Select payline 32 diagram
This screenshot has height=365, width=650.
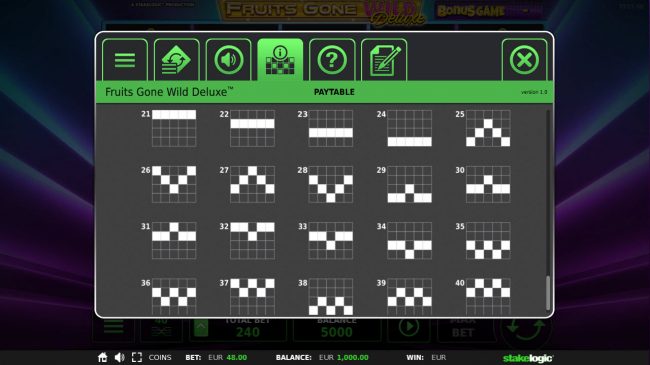coord(252,241)
